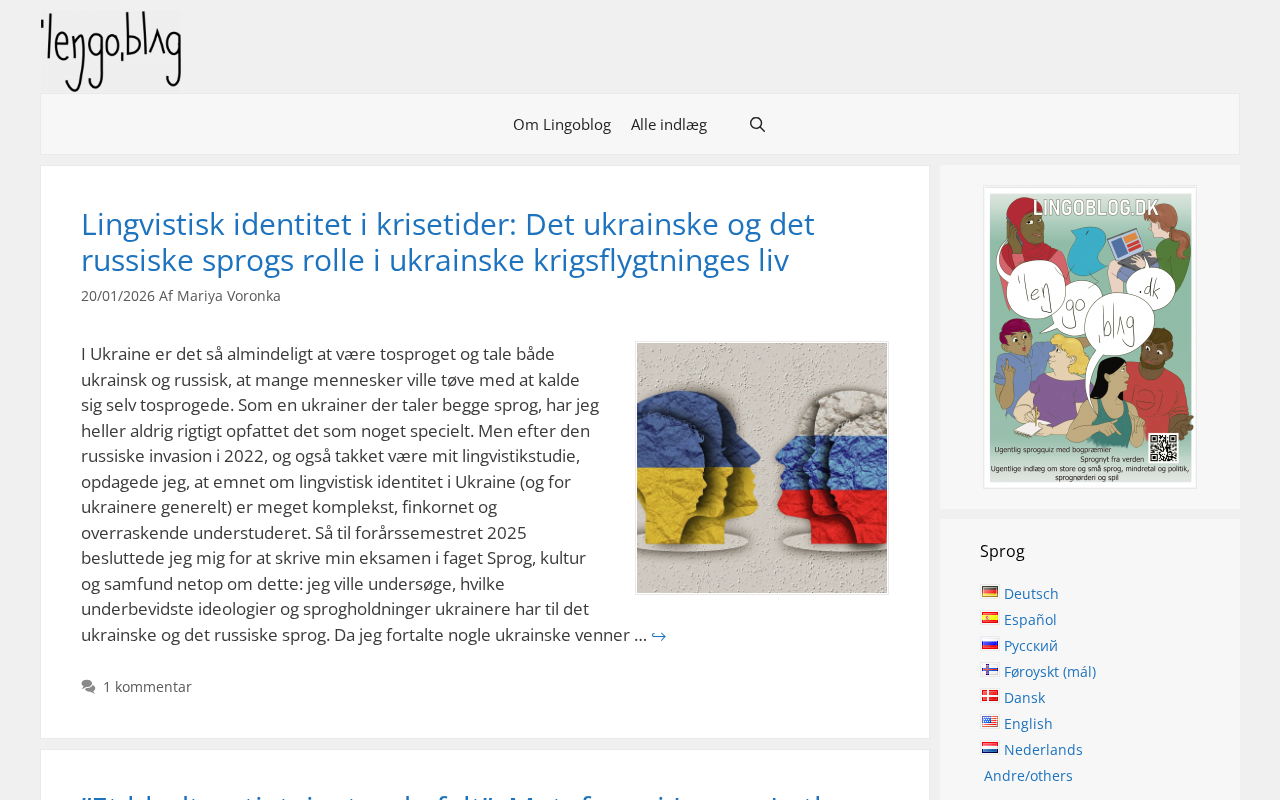Screen dimensions: 1280x800
Task: Click the Lingoblog.dk poster image in sidebar
Action: (x=1090, y=337)
